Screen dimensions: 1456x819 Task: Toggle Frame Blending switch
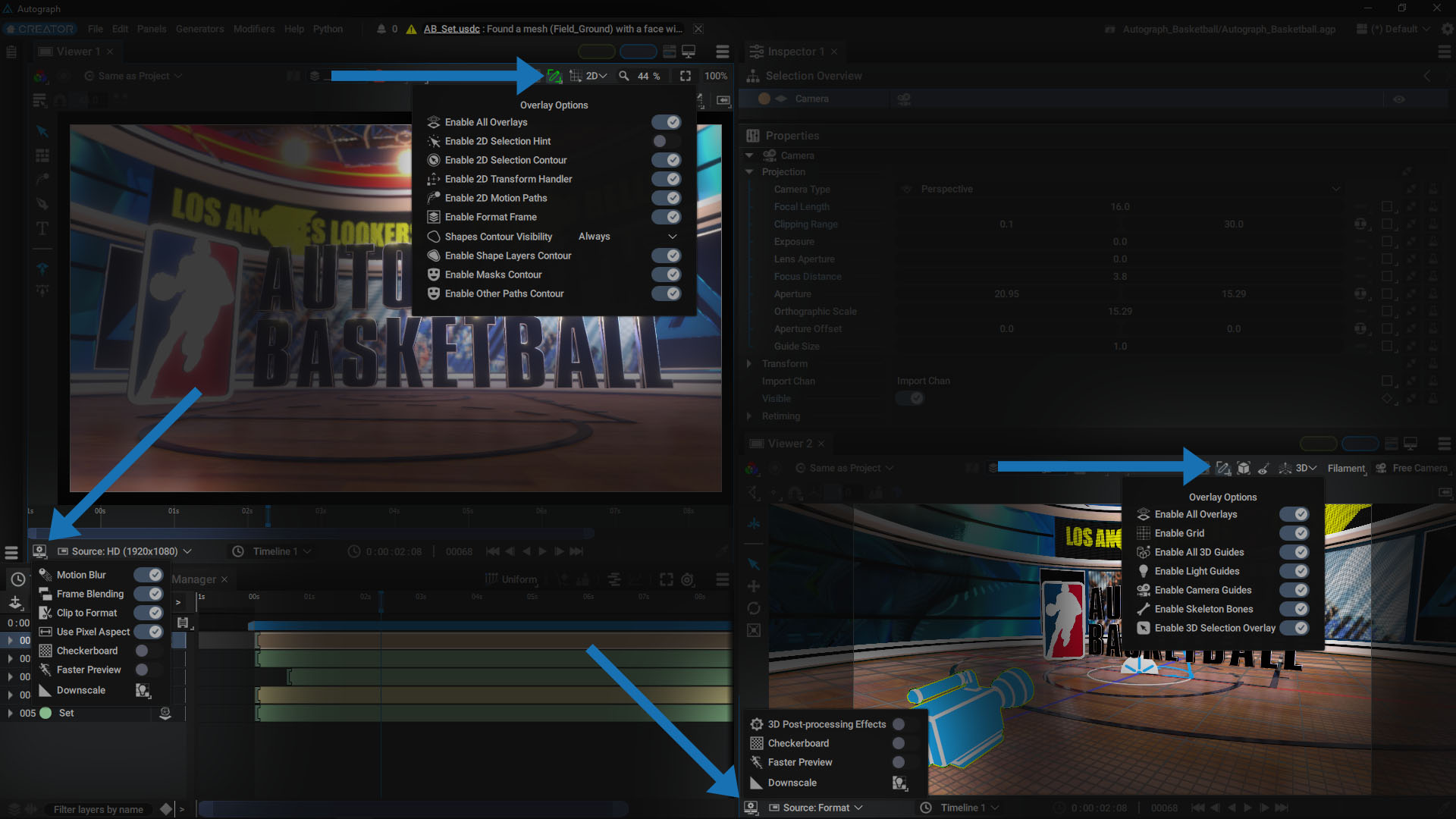149,594
